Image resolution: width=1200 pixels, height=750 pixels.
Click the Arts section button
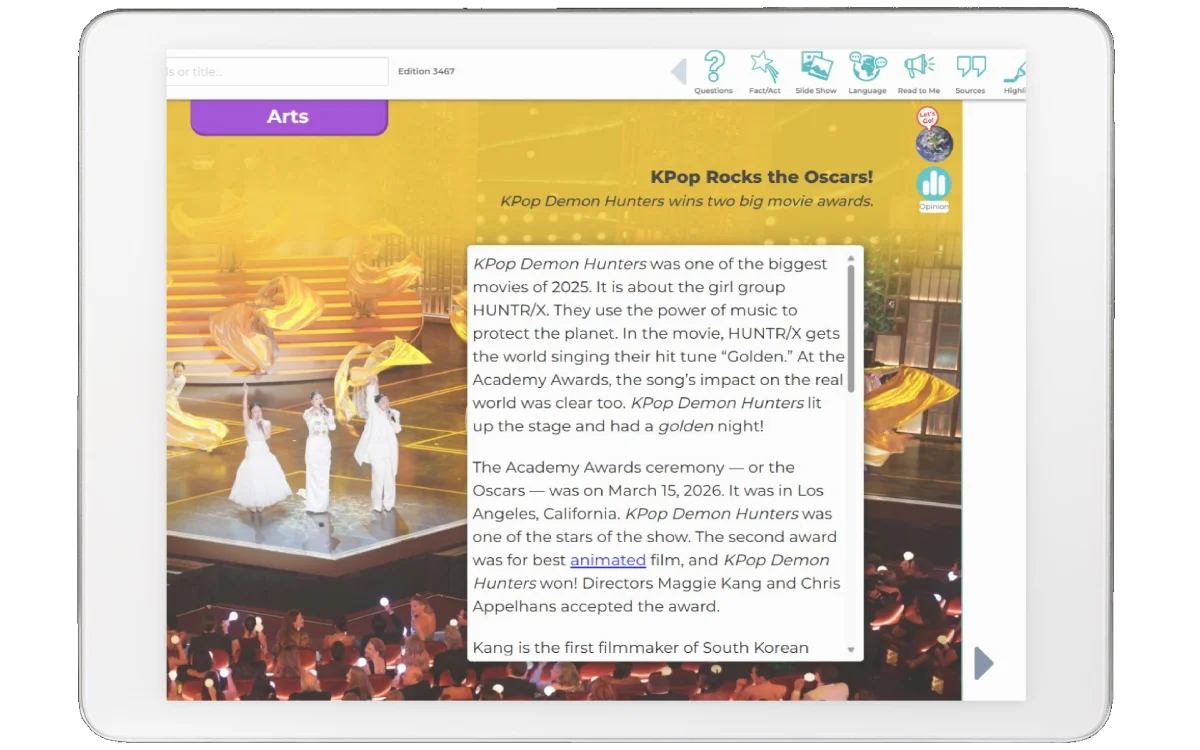[x=288, y=117]
